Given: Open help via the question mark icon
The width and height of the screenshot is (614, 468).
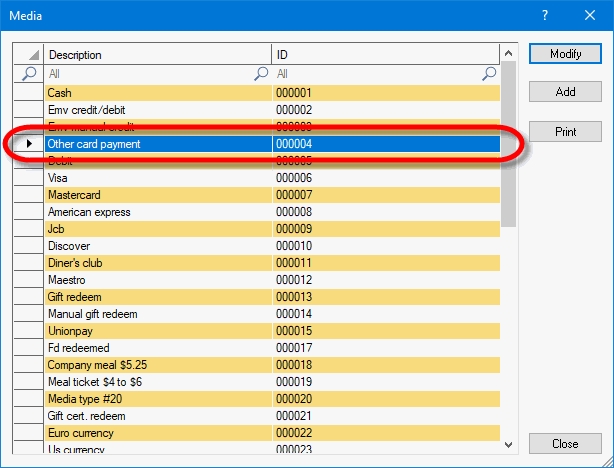Looking at the screenshot, I should 545,15.
